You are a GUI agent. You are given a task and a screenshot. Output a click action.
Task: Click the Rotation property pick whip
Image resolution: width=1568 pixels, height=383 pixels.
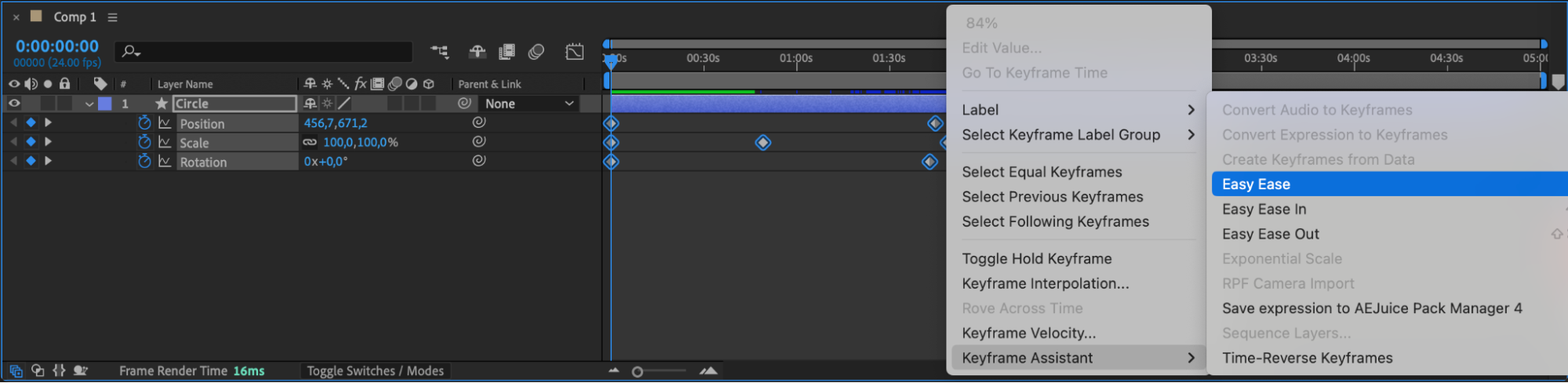tap(478, 160)
